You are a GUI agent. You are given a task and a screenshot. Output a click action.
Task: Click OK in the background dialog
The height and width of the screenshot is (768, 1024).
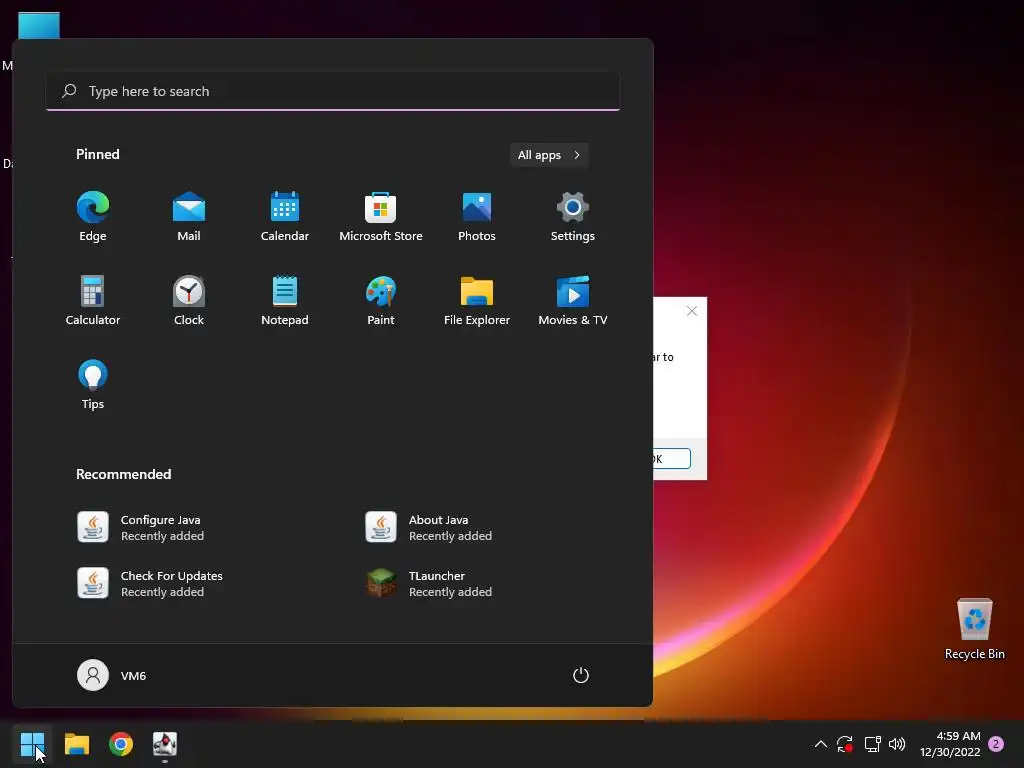pos(671,458)
